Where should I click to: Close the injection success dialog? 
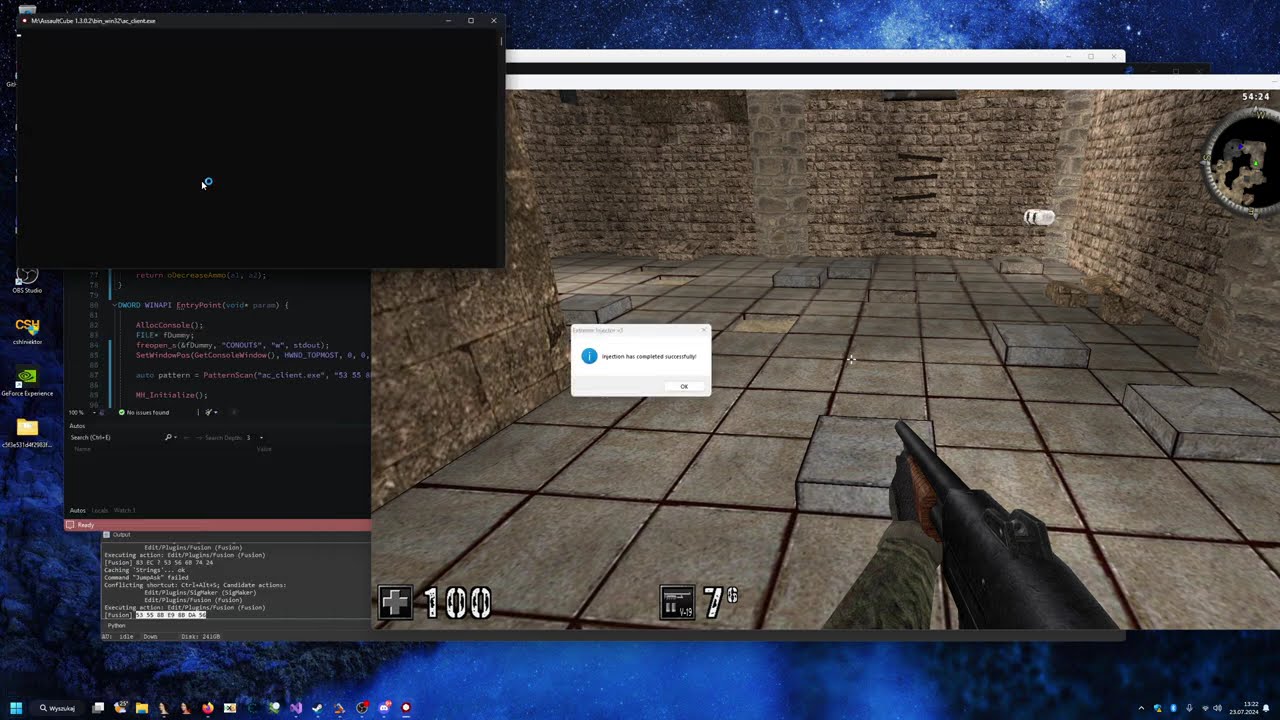point(704,330)
